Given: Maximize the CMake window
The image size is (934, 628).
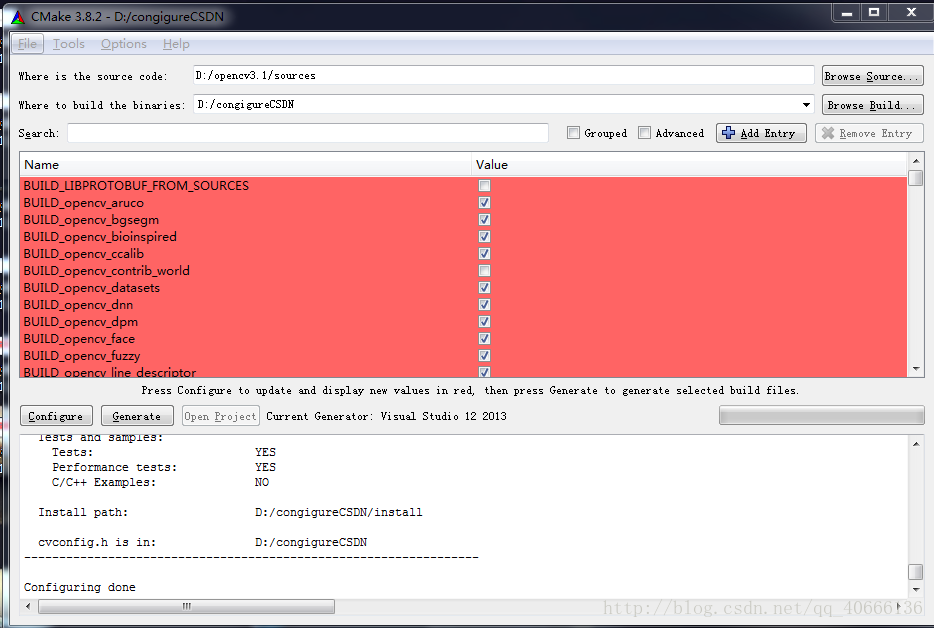Looking at the screenshot, I should pyautogui.click(x=874, y=13).
